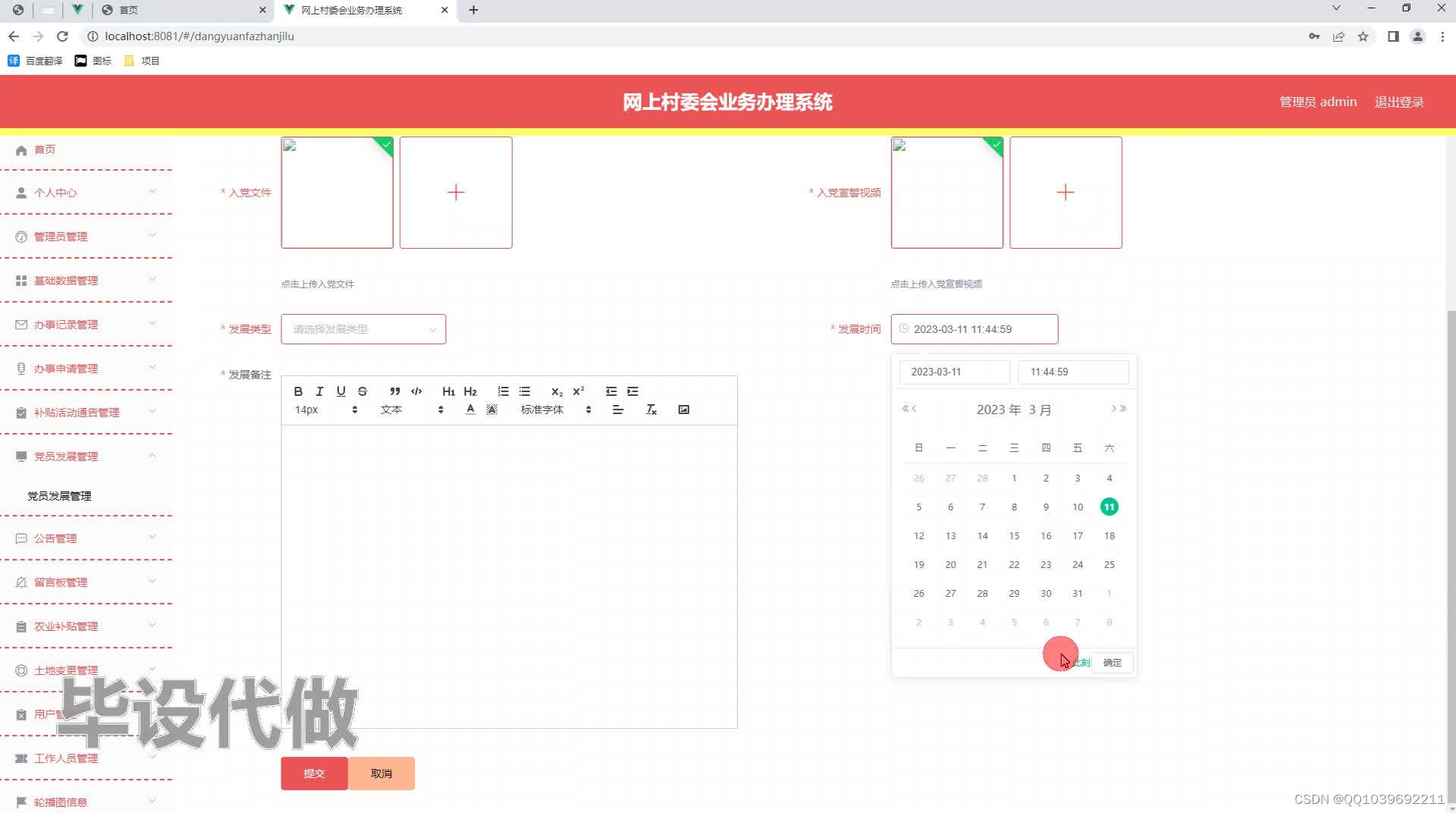1456x813 pixels.
Task: Reload the page in browser
Action: point(63,36)
